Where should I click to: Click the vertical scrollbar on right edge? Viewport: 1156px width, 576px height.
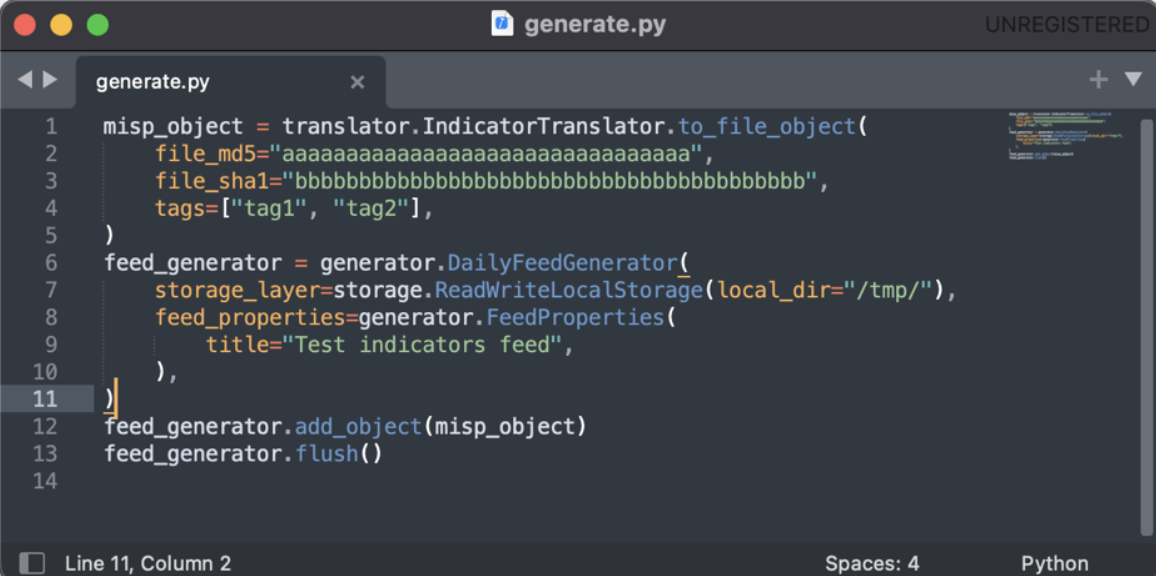click(x=1146, y=320)
